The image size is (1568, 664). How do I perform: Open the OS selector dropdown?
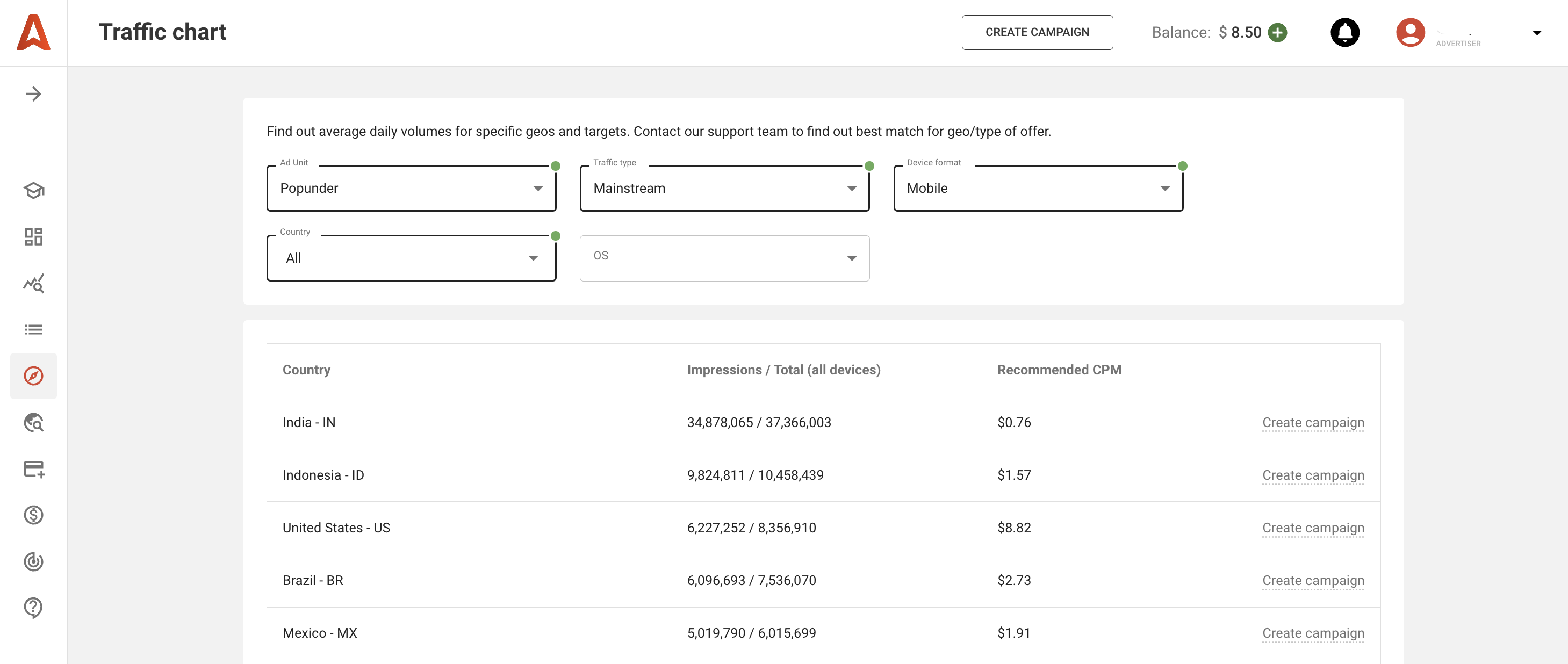(851, 258)
